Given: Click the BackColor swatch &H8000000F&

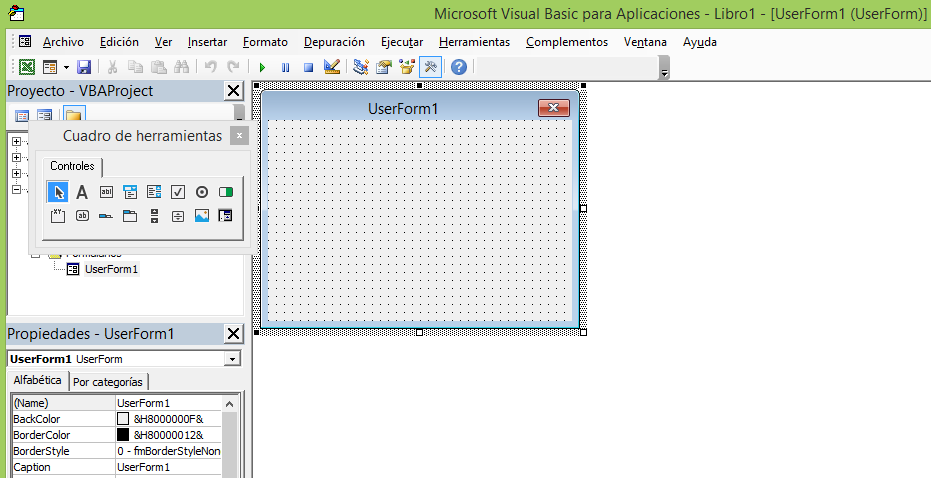Looking at the screenshot, I should [123, 419].
